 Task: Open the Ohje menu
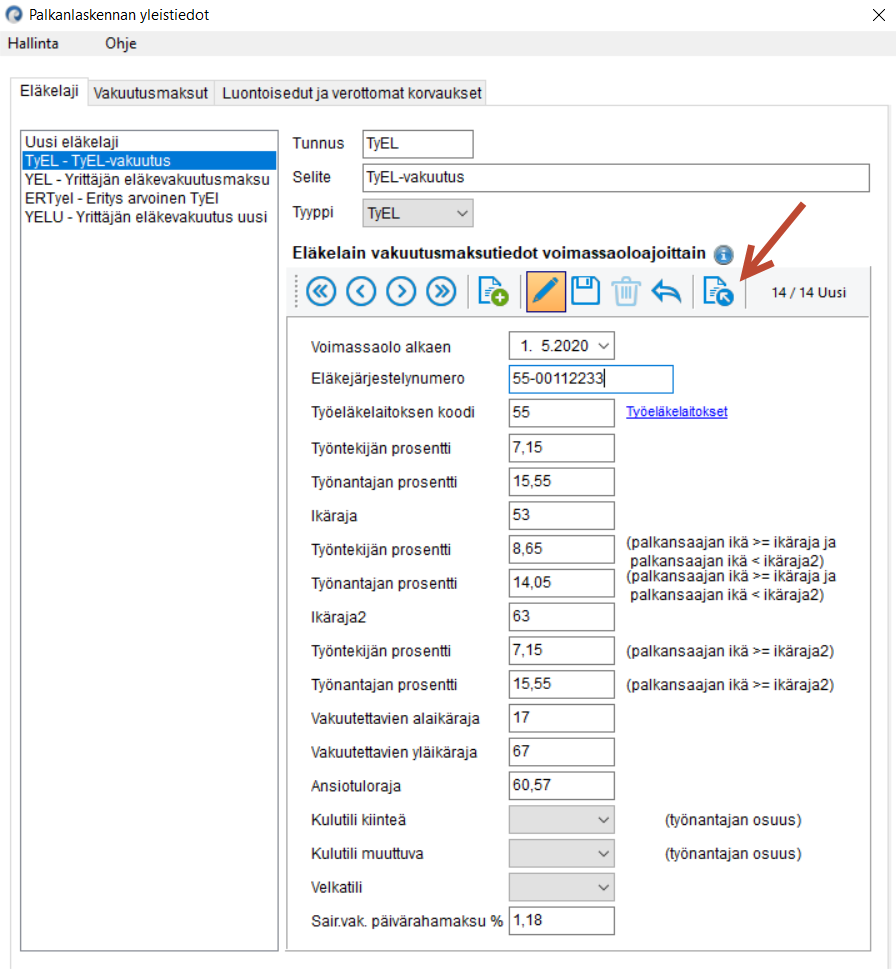[120, 43]
